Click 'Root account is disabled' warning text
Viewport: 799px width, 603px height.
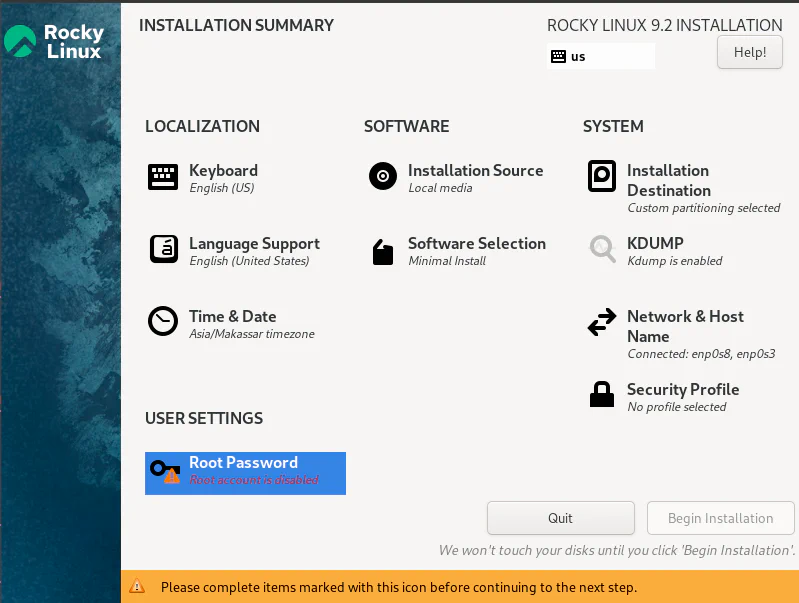point(254,480)
